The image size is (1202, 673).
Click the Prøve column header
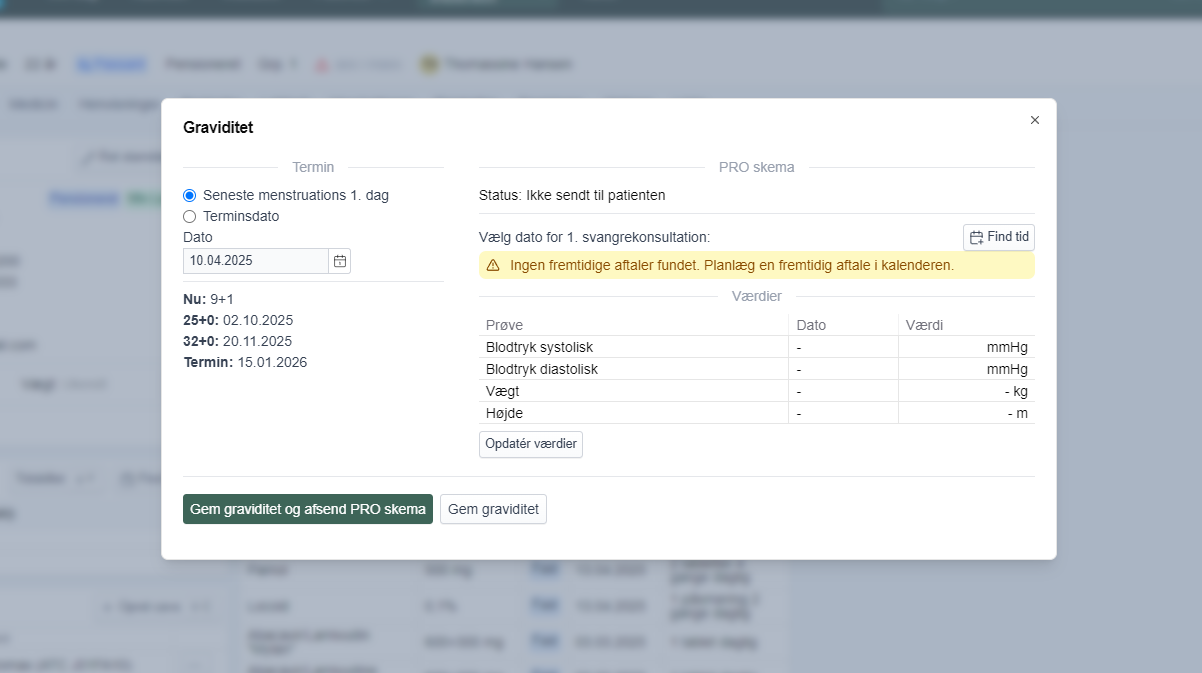pyautogui.click(x=504, y=325)
